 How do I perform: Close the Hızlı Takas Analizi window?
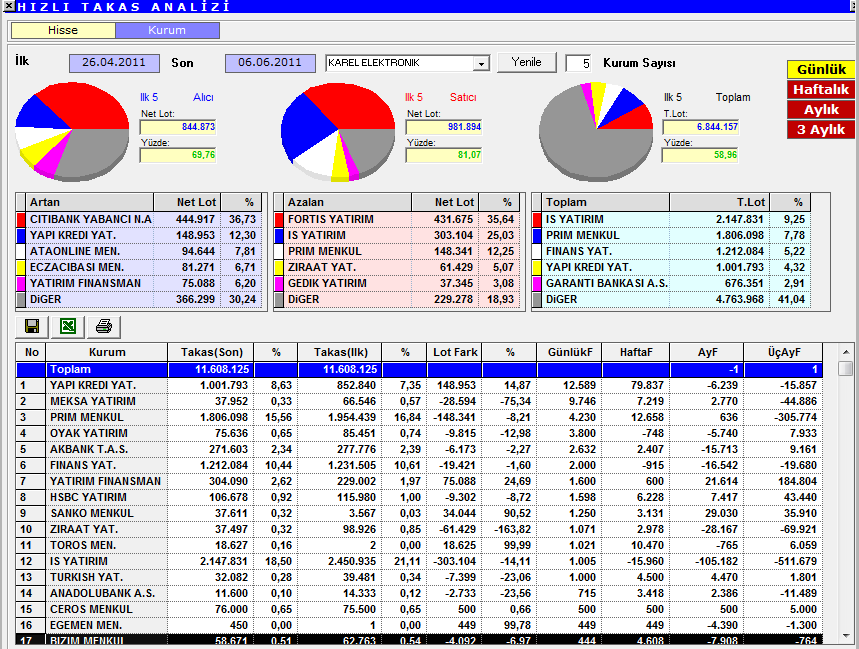[x=8, y=6]
